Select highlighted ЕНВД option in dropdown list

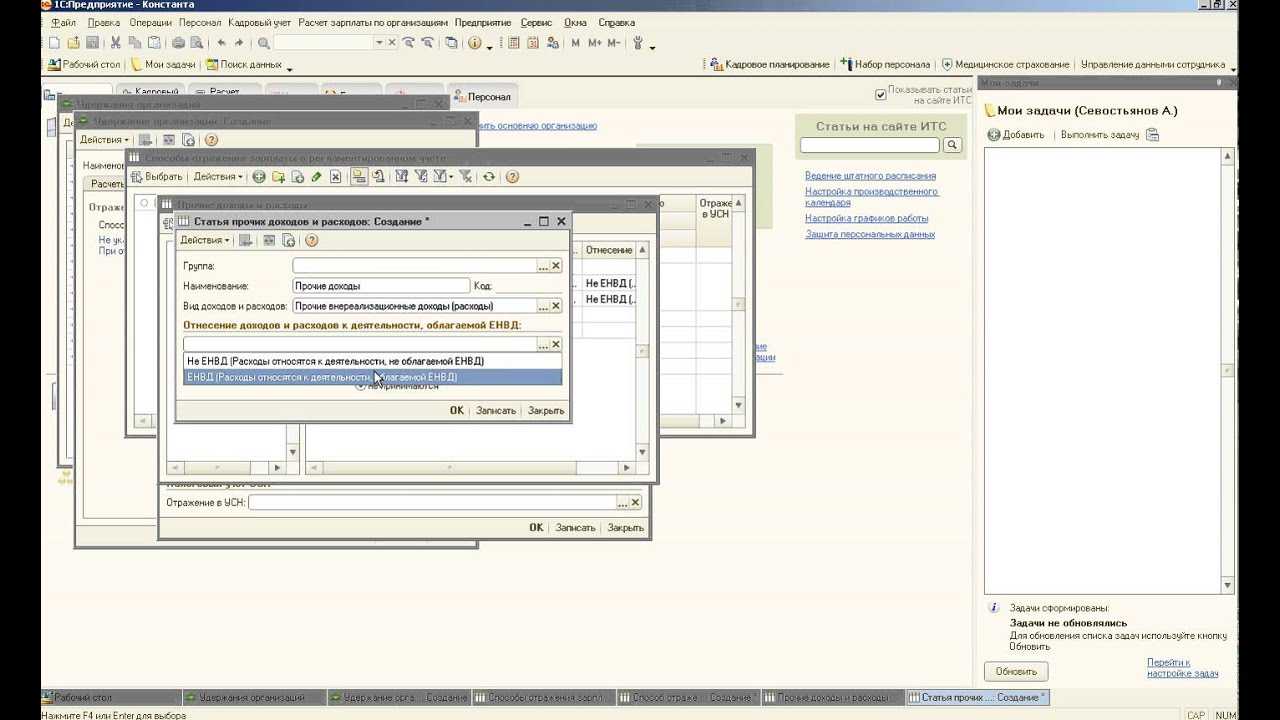coord(373,377)
